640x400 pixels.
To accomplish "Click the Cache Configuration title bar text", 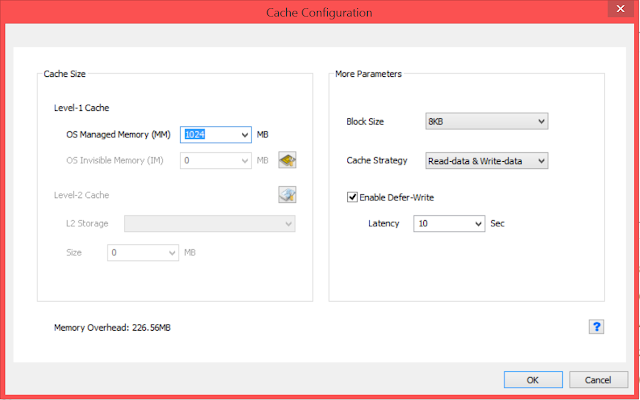I will (x=319, y=13).
